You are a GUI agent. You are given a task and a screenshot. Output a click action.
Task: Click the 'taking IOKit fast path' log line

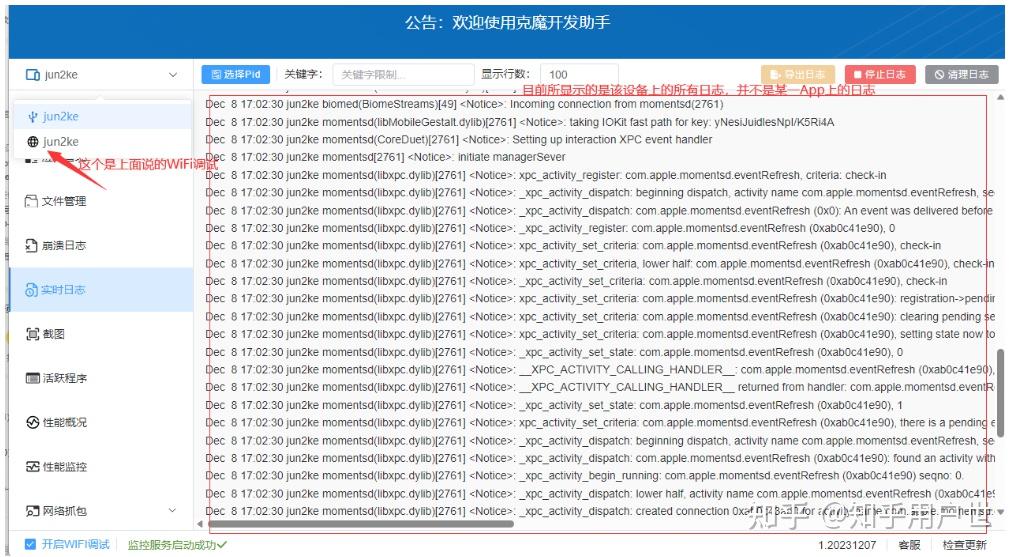click(520, 122)
